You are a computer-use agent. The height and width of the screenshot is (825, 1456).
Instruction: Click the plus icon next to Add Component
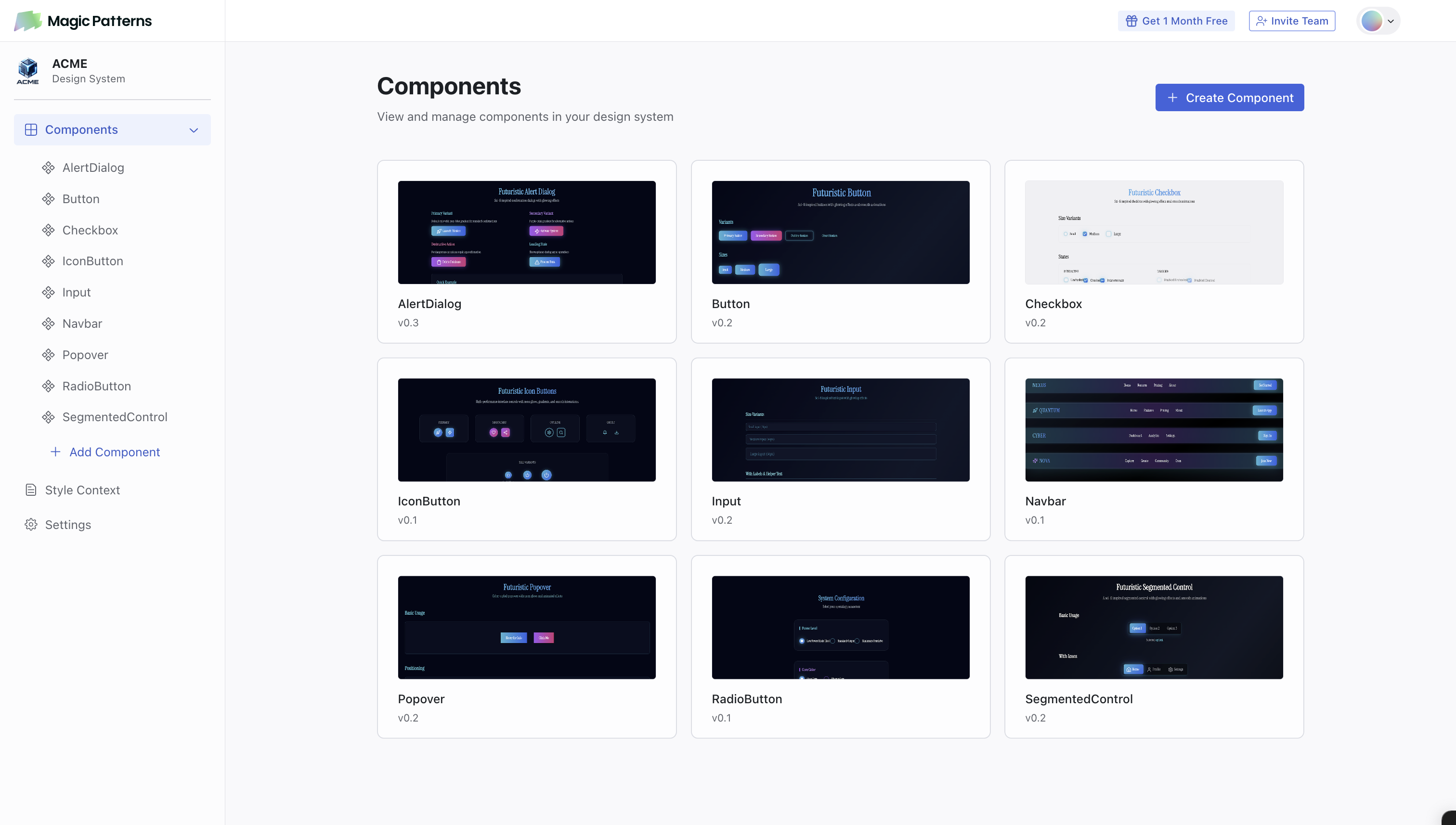click(55, 451)
